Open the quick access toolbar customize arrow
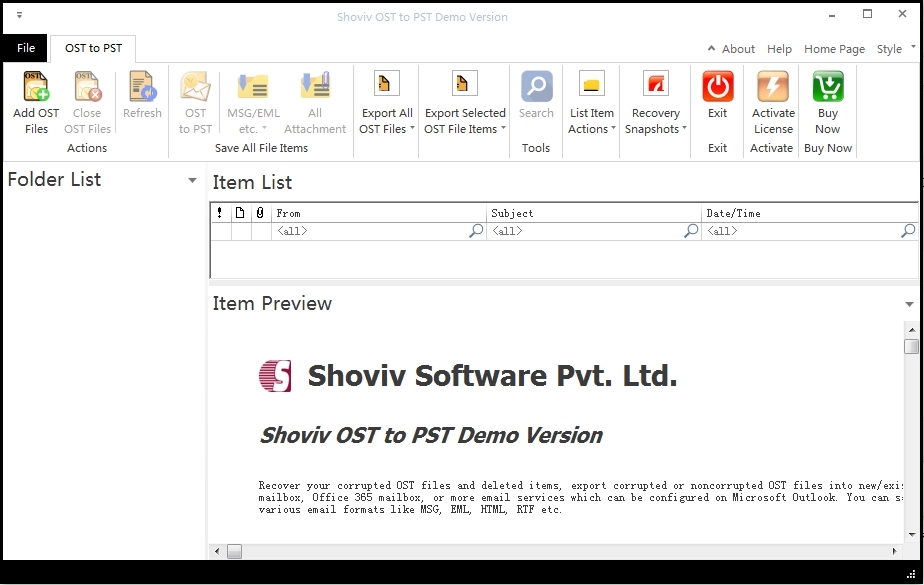 (19, 15)
